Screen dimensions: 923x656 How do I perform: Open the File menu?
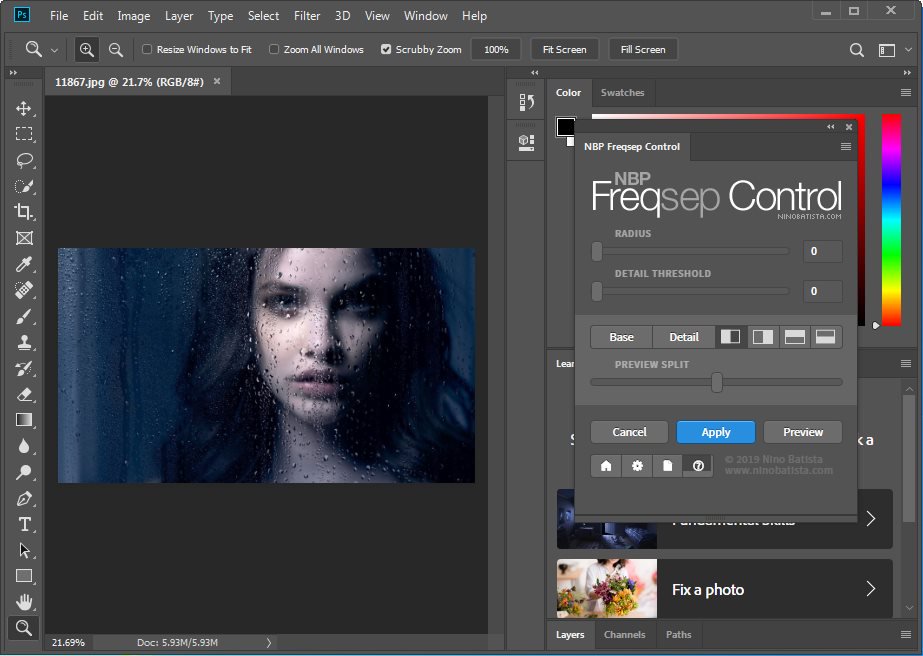[59, 16]
